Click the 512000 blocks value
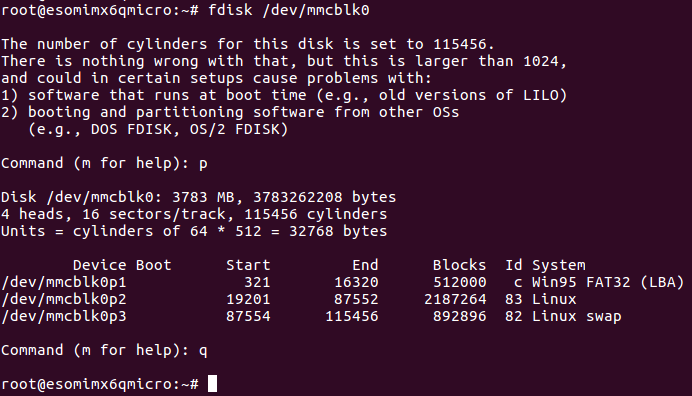The image size is (692, 396). pyautogui.click(x=459, y=282)
